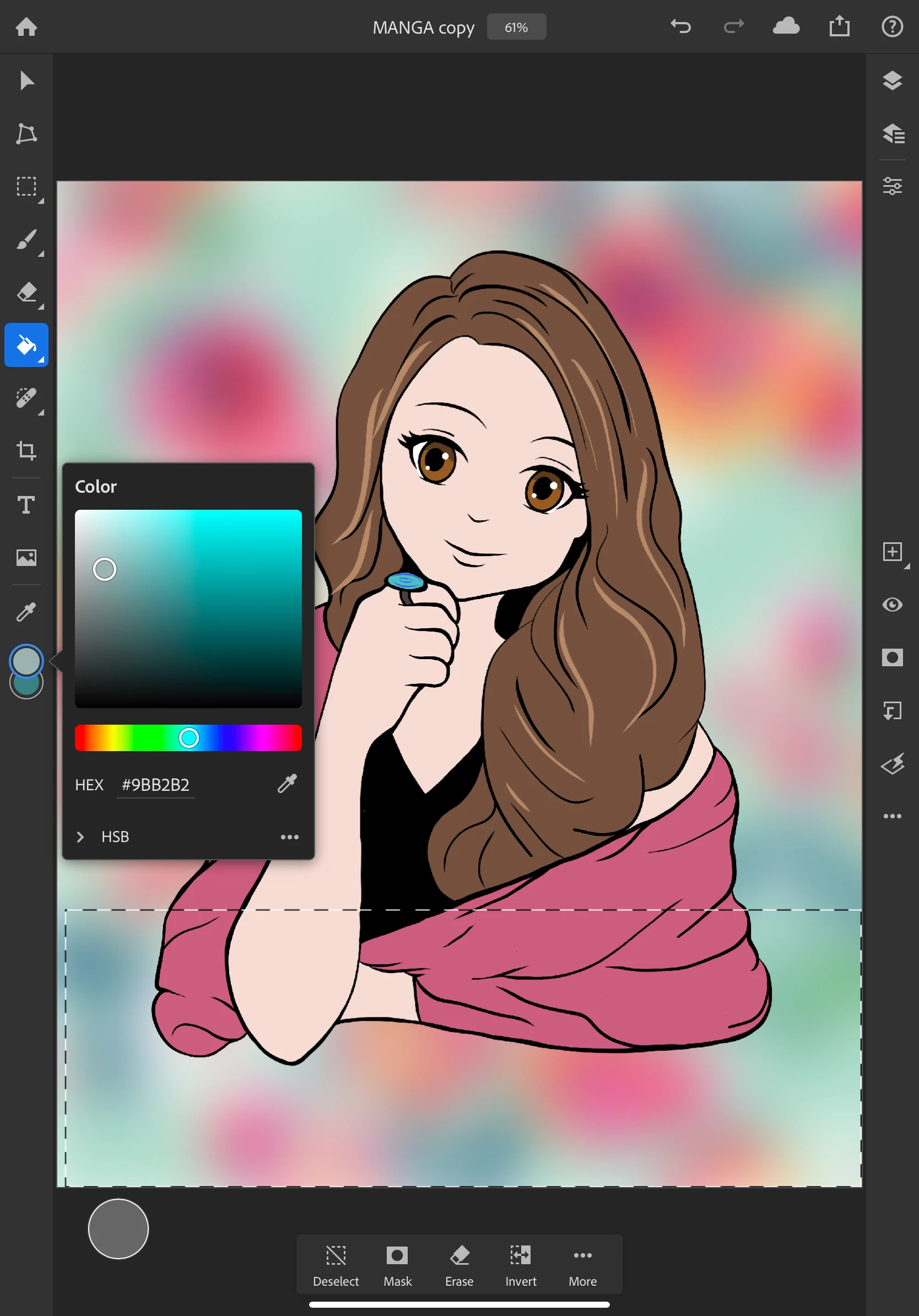This screenshot has width=919, height=1316.
Task: Deselect the current selection
Action: (x=336, y=1265)
